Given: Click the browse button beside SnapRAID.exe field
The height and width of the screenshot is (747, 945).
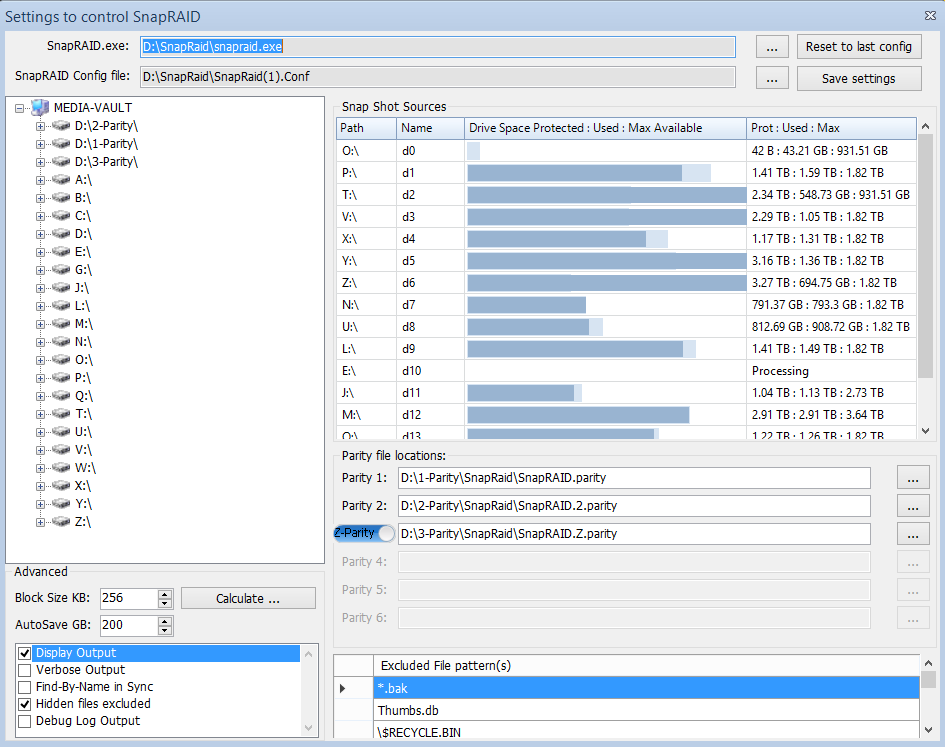Looking at the screenshot, I should pos(771,46).
